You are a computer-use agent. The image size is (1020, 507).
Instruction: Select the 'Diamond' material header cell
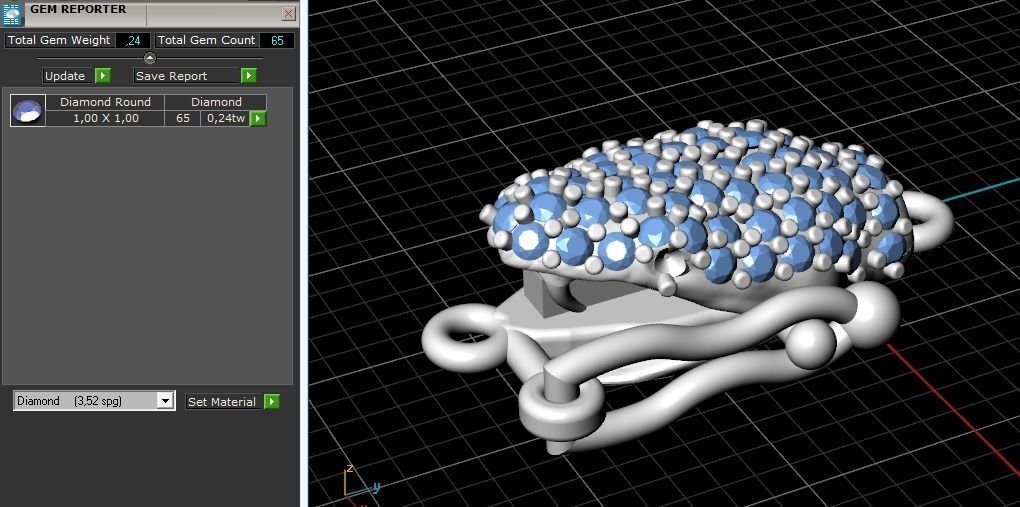216,102
